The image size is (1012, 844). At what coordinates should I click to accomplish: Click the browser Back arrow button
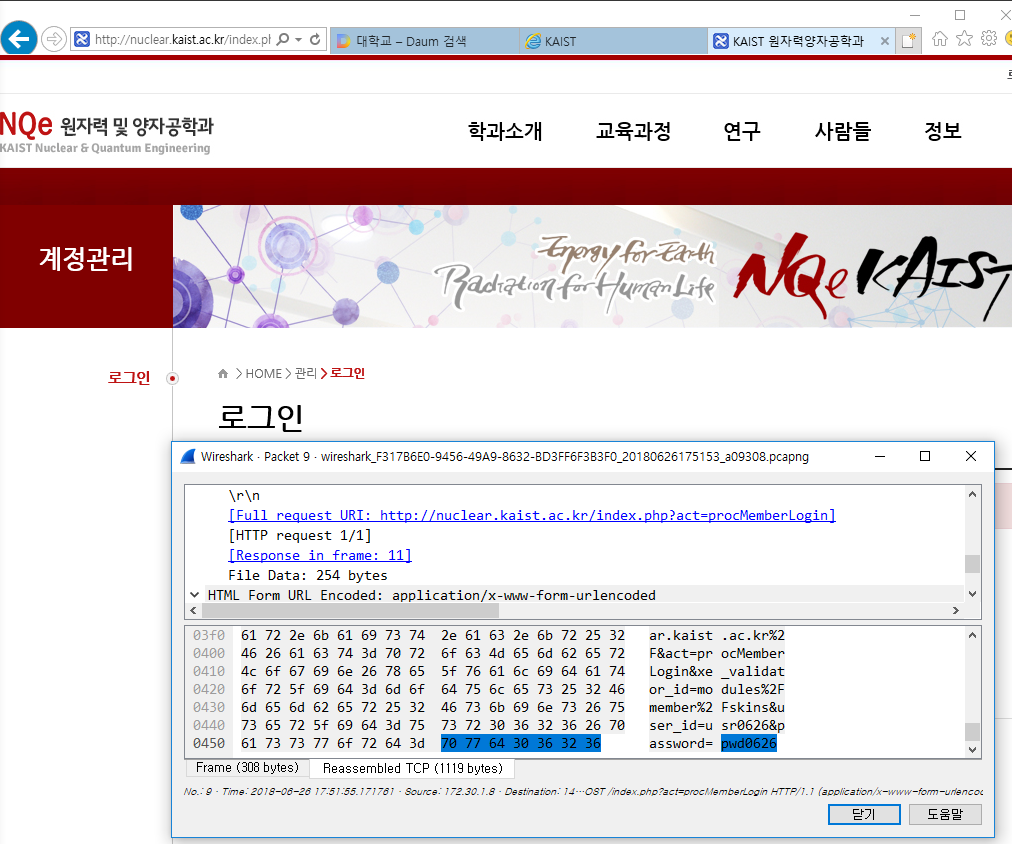[x=19, y=39]
